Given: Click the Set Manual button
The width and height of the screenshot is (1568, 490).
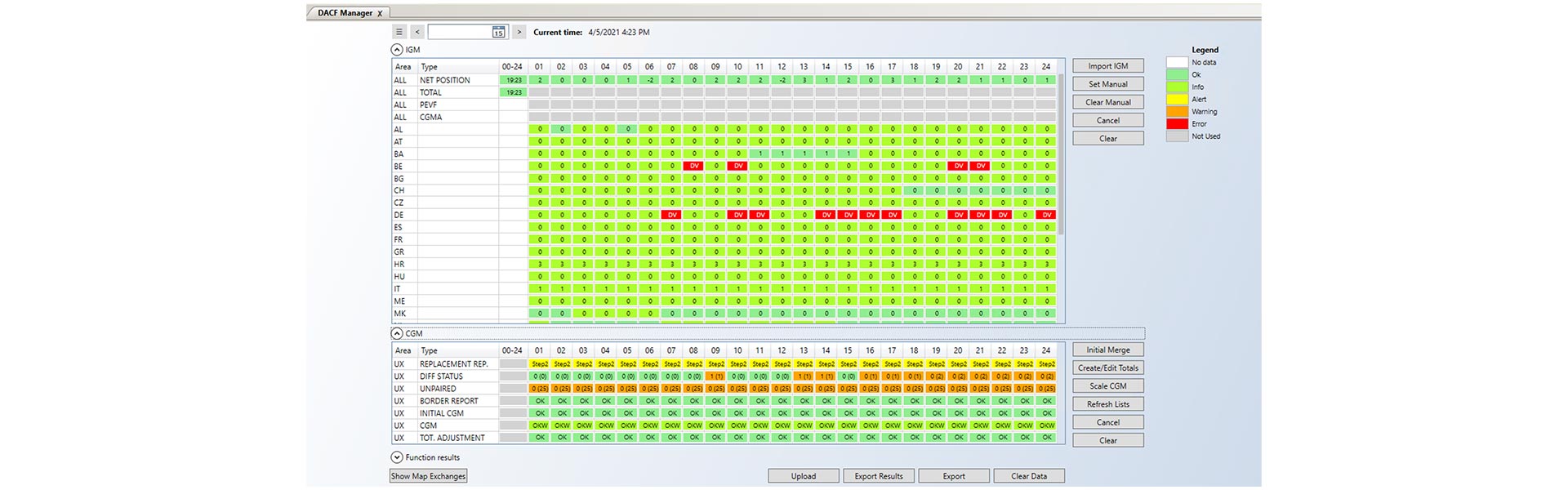Looking at the screenshot, I should (x=1108, y=84).
